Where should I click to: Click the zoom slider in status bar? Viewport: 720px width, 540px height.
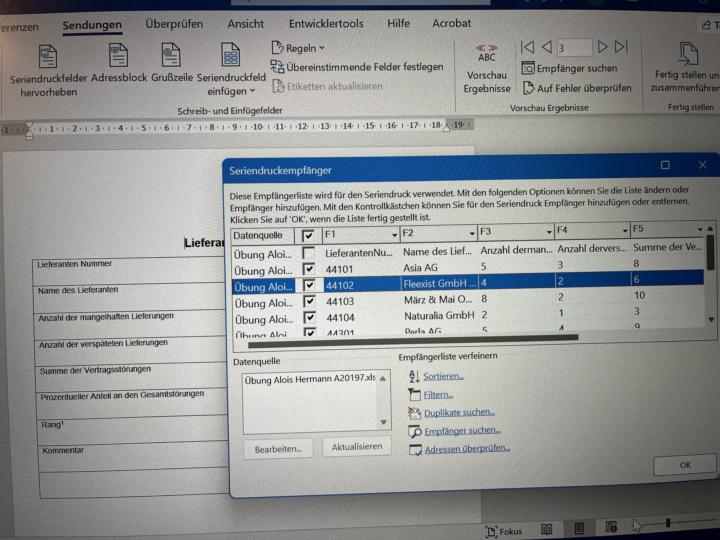click(668, 524)
